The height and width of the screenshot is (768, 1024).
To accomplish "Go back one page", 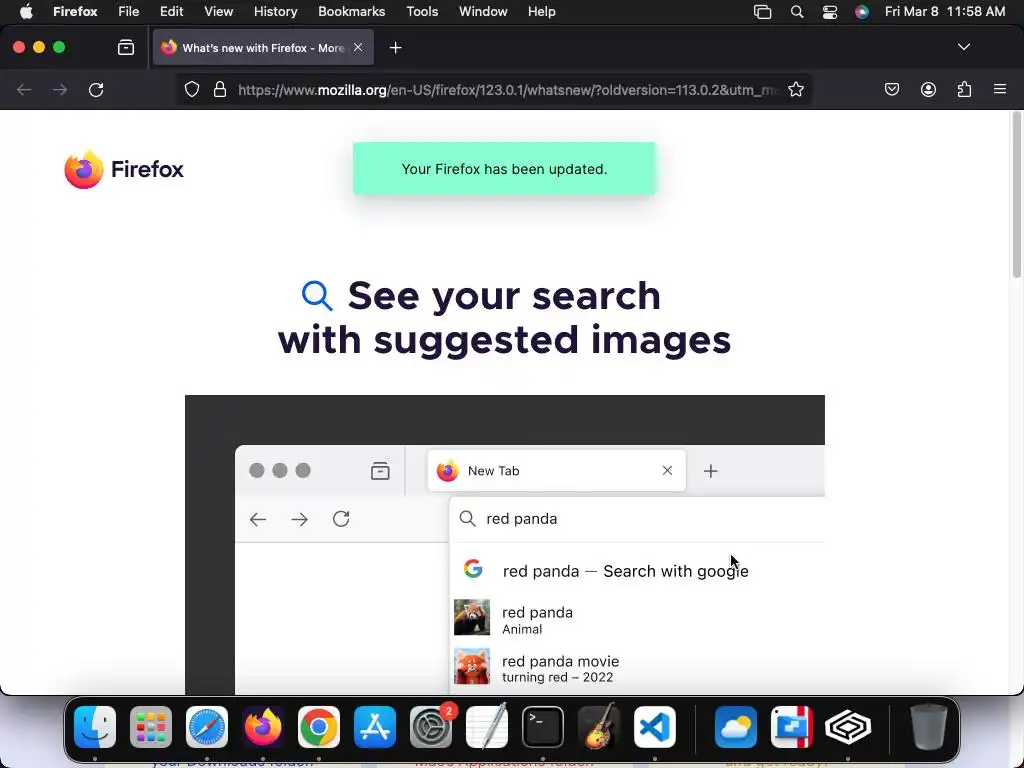I will (24, 89).
